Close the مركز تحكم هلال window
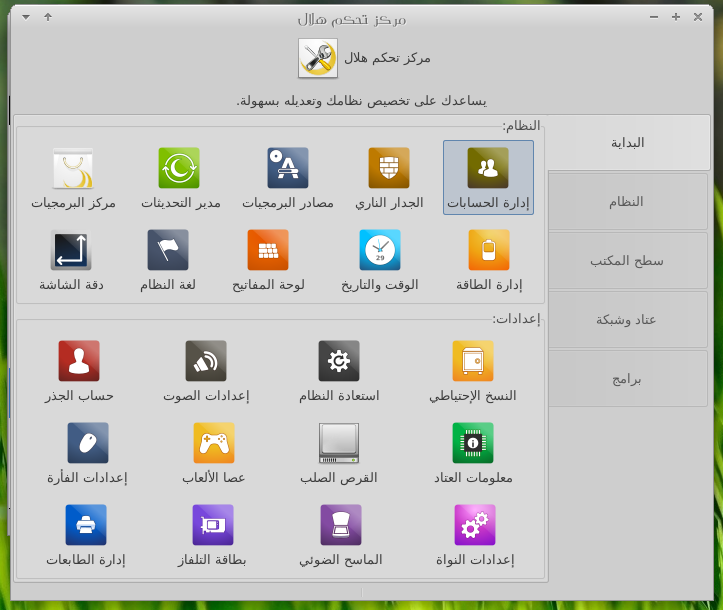Image resolution: width=723 pixels, height=610 pixels. click(x=698, y=17)
